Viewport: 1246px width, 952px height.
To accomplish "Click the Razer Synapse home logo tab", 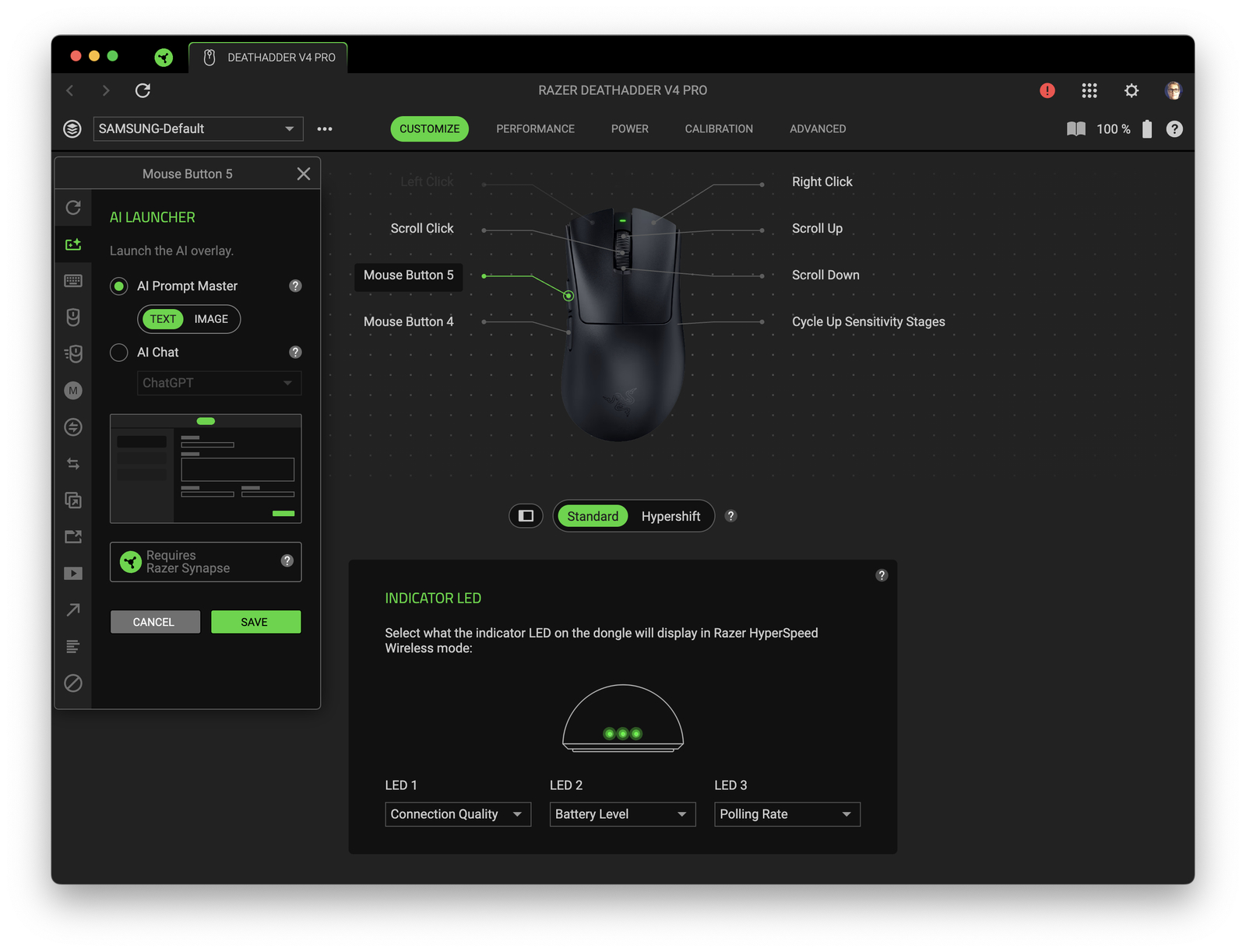I will click(164, 57).
